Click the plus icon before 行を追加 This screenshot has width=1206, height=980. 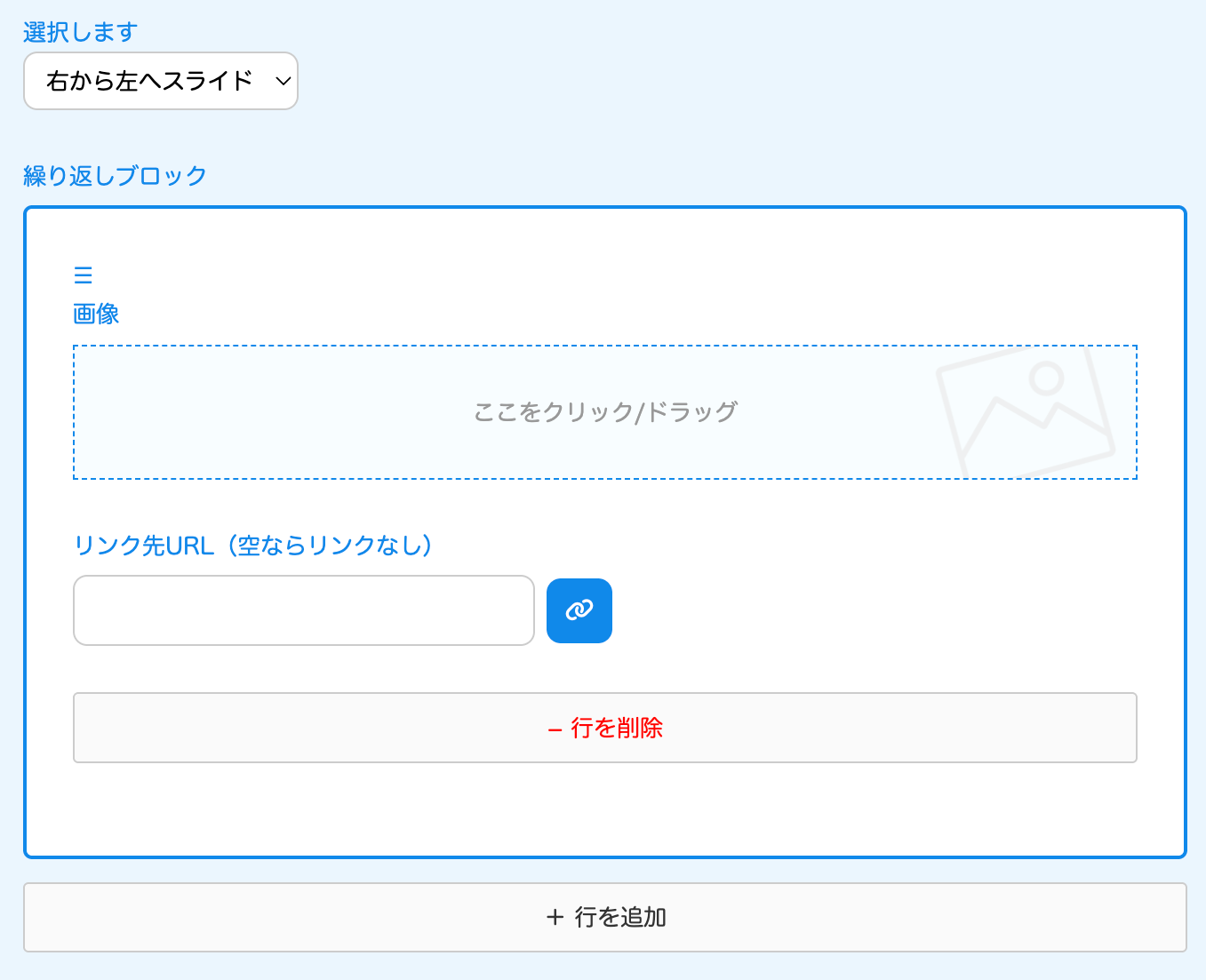[x=555, y=918]
